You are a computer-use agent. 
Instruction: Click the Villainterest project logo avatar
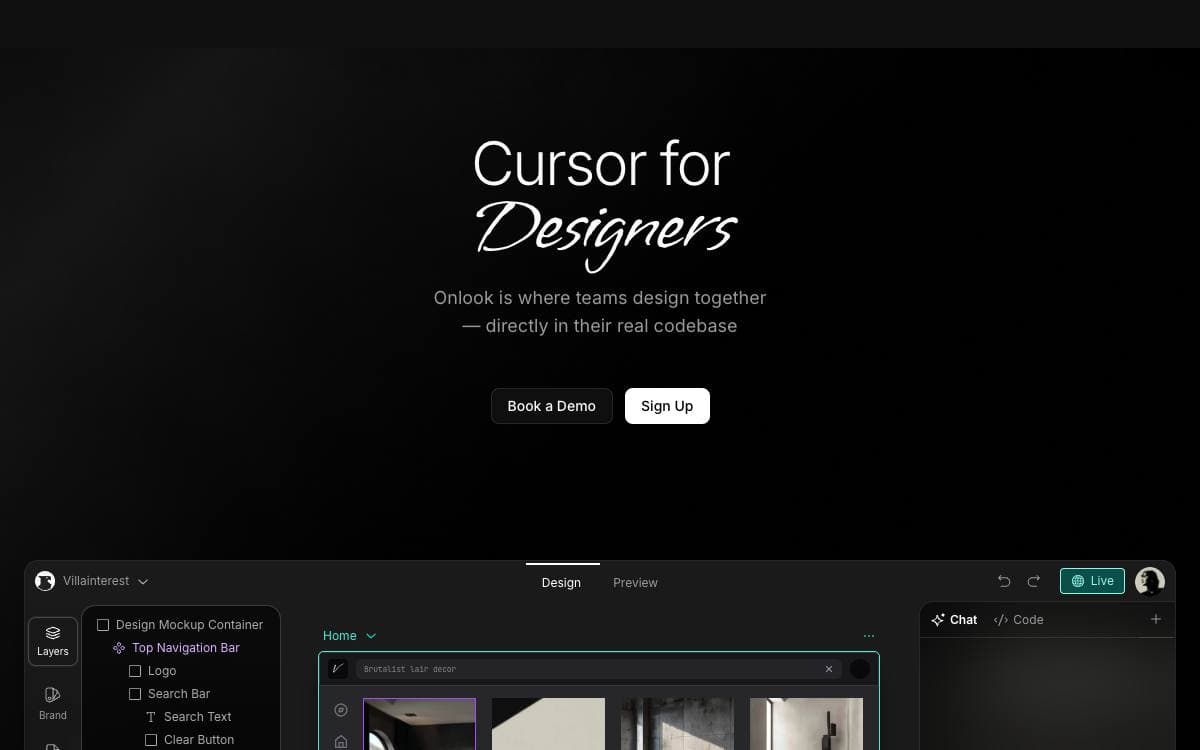pyautogui.click(x=45, y=581)
